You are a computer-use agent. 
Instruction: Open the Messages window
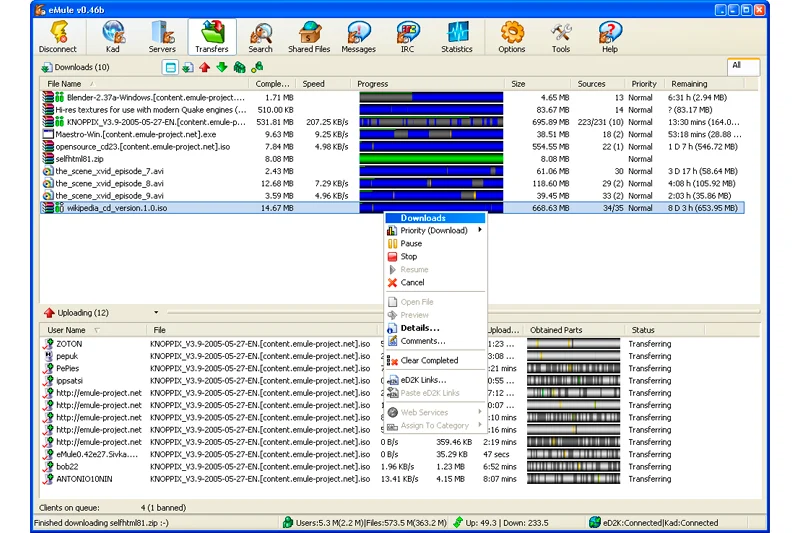358,37
